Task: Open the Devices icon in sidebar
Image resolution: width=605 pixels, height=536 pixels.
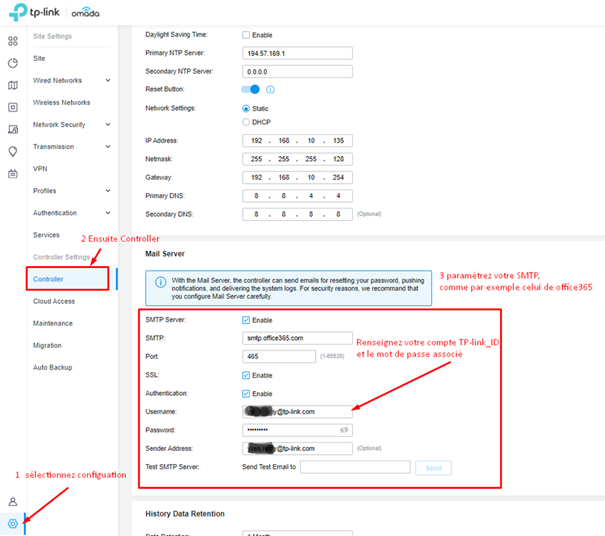Action: pos(13,107)
